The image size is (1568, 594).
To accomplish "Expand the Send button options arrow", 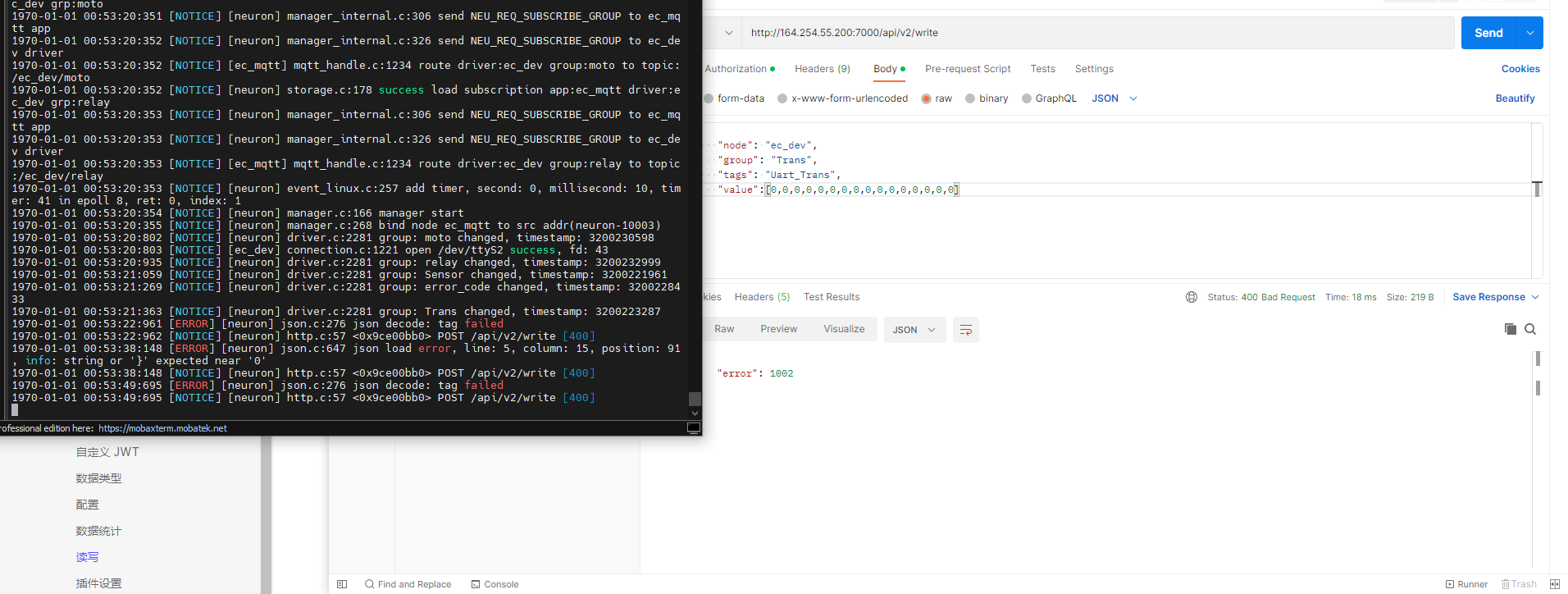I will click(1529, 33).
